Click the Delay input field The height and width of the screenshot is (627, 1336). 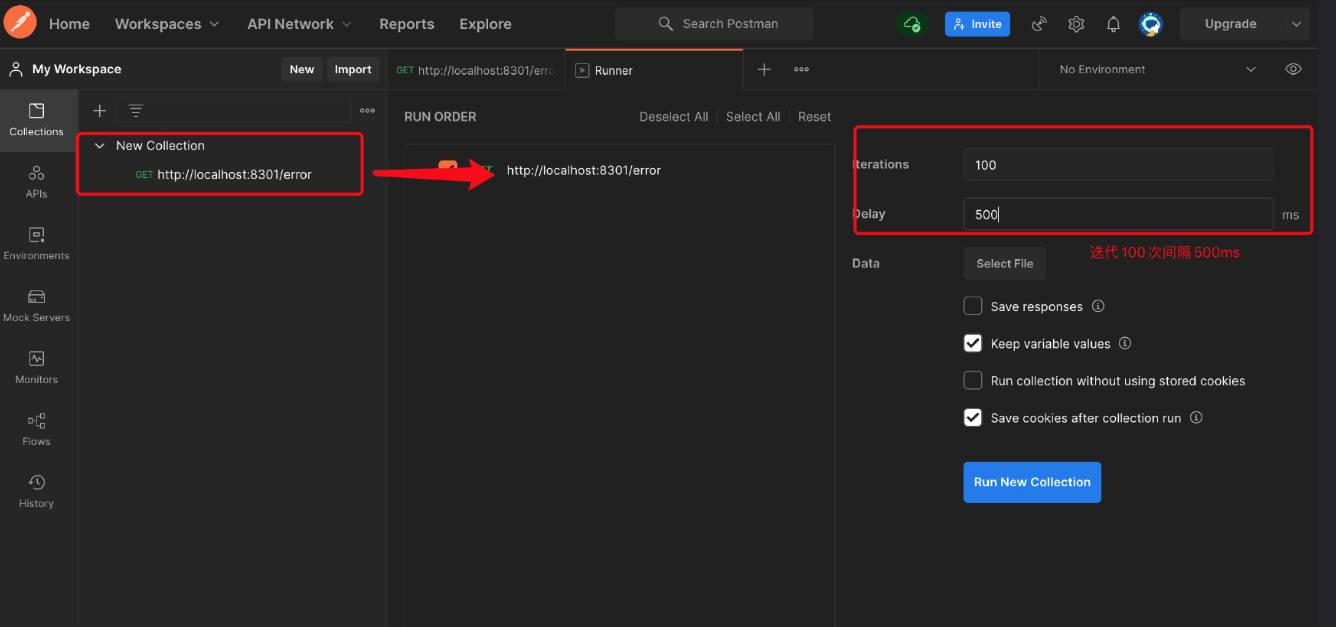point(1118,214)
